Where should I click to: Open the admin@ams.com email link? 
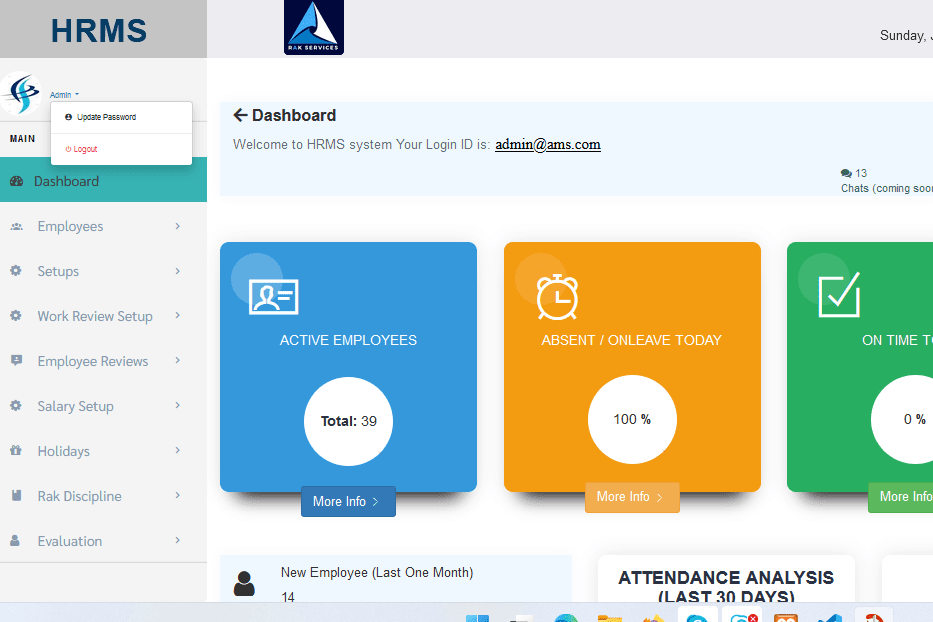[548, 144]
